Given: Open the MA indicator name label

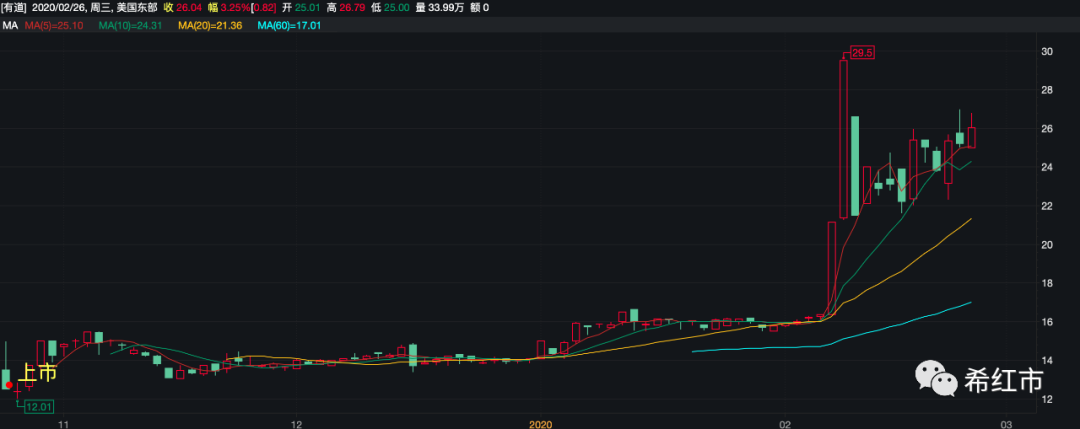Looking at the screenshot, I should tap(11, 25).
